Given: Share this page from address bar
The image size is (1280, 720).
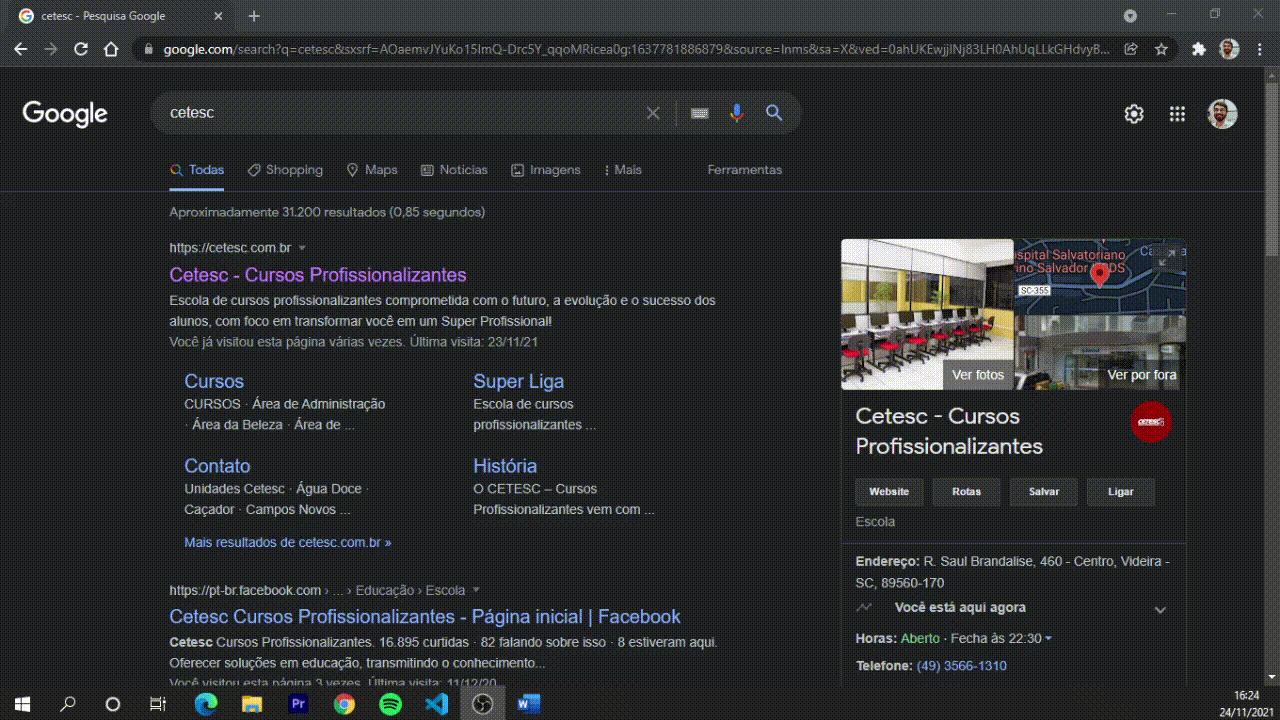Looking at the screenshot, I should (1131, 49).
